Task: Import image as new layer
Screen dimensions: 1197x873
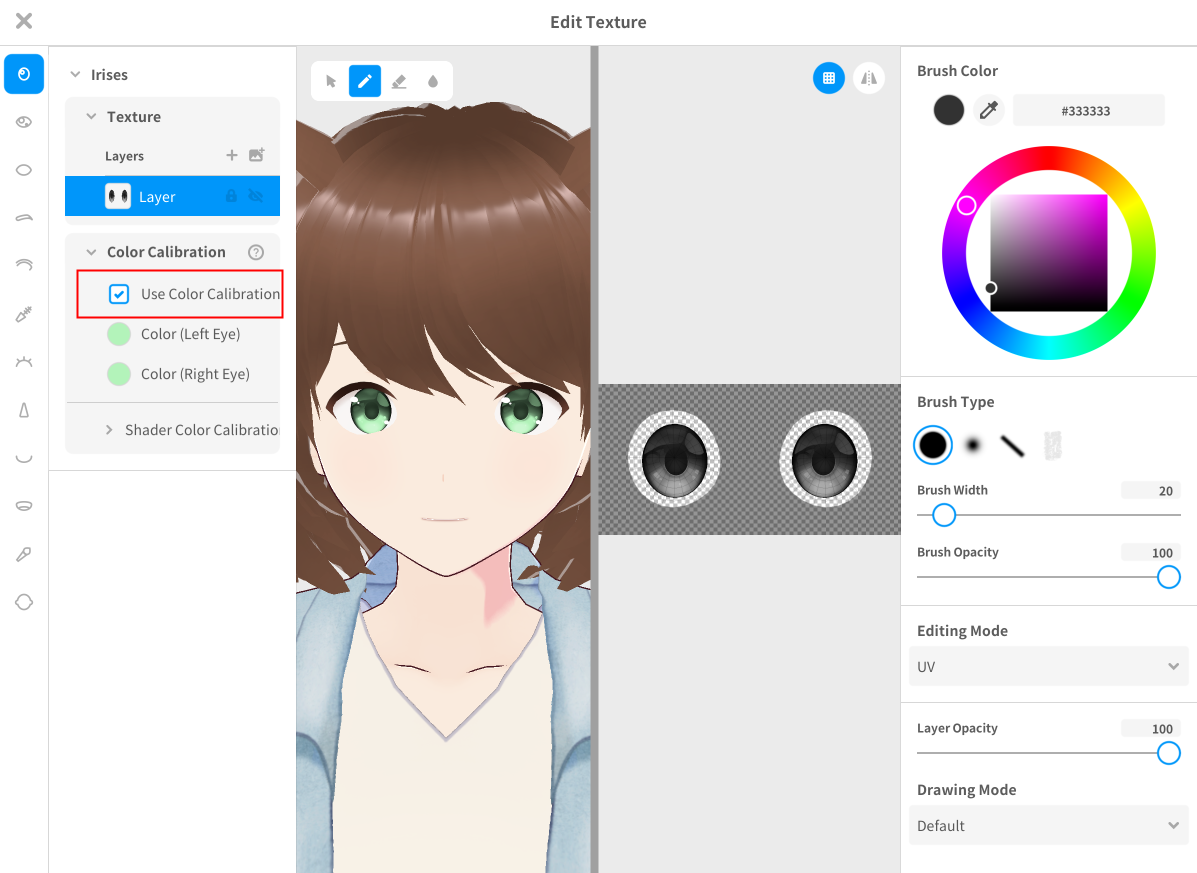Action: 257,155
